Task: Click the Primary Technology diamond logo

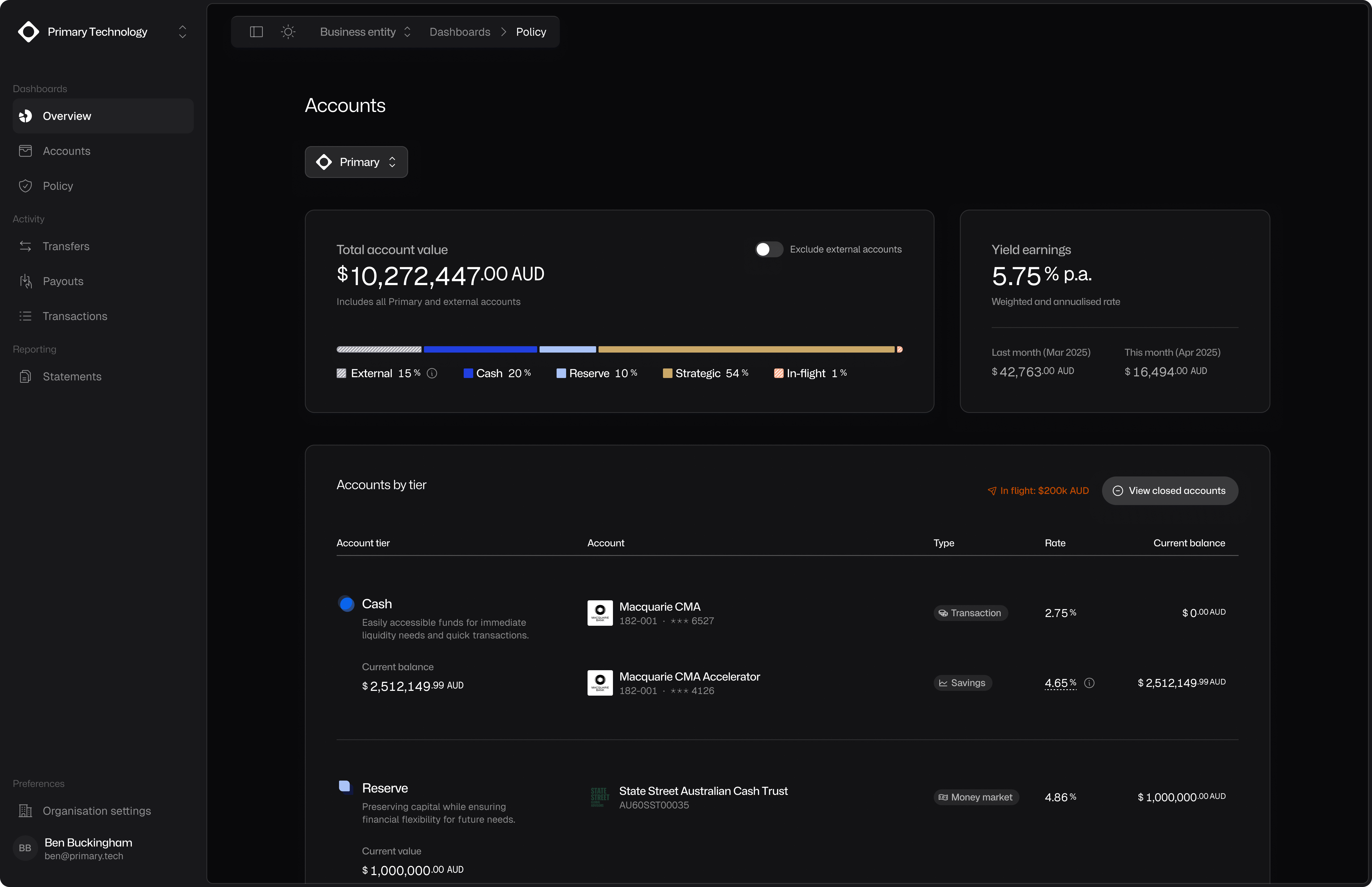Action: click(28, 32)
